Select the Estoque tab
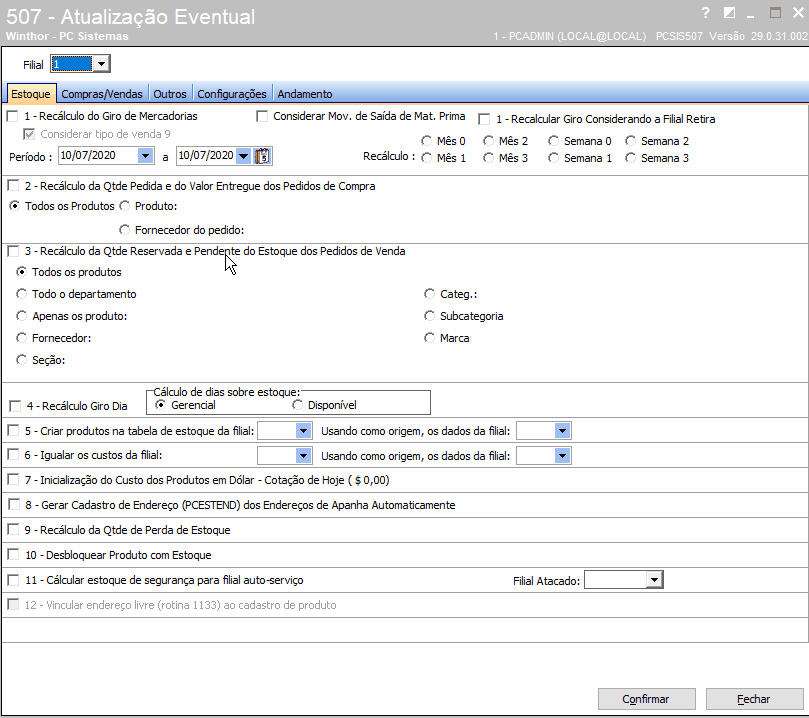 31,94
